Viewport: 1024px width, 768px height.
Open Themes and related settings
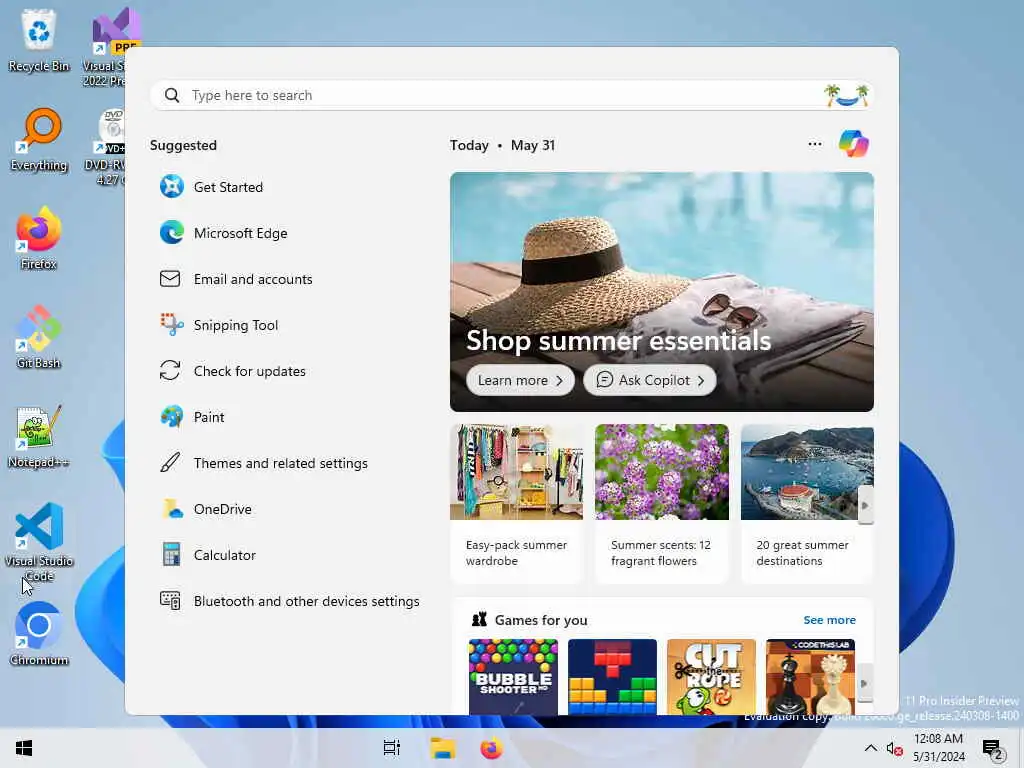263,463
